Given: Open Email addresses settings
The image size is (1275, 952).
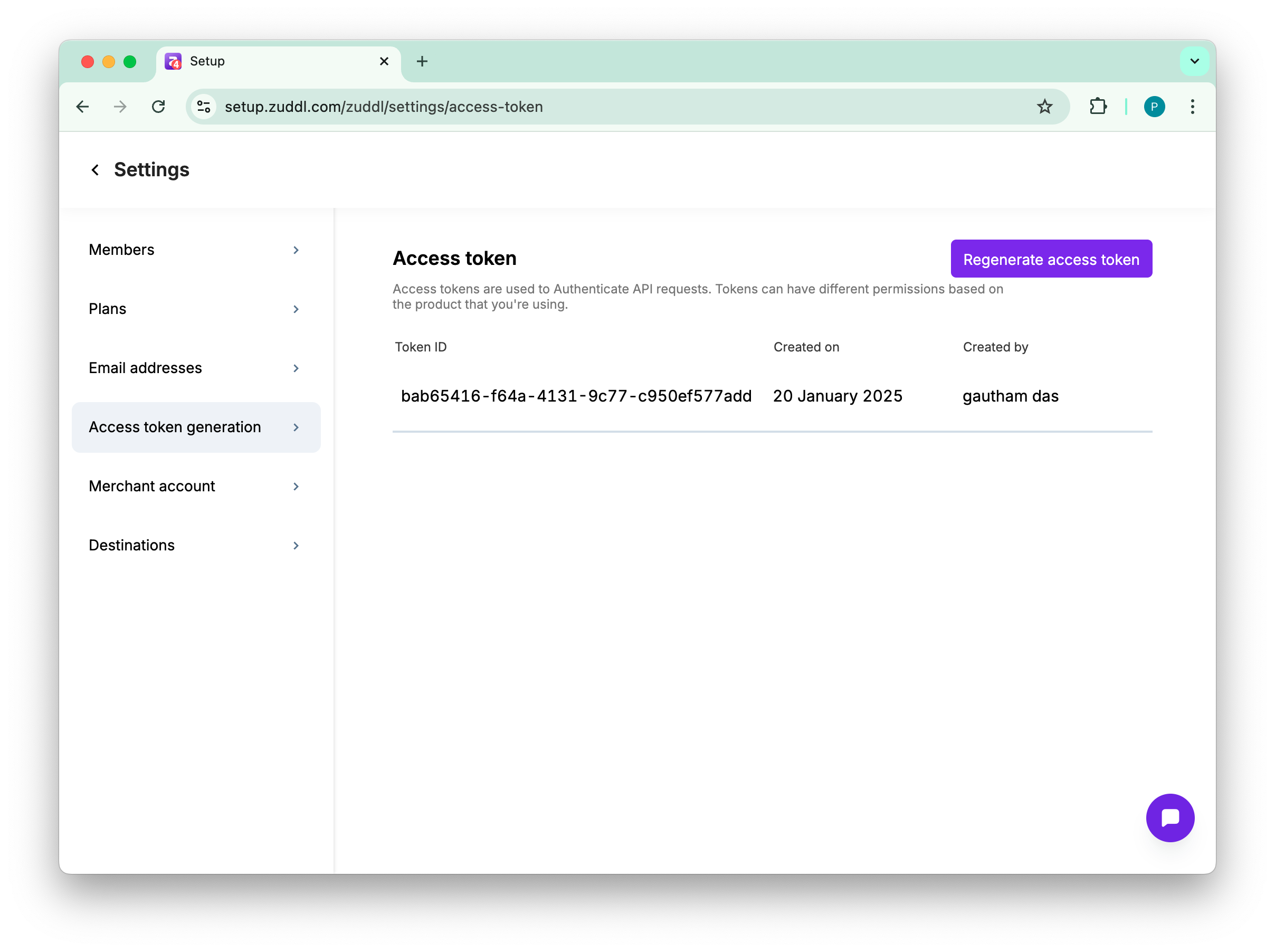Looking at the screenshot, I should [x=145, y=368].
